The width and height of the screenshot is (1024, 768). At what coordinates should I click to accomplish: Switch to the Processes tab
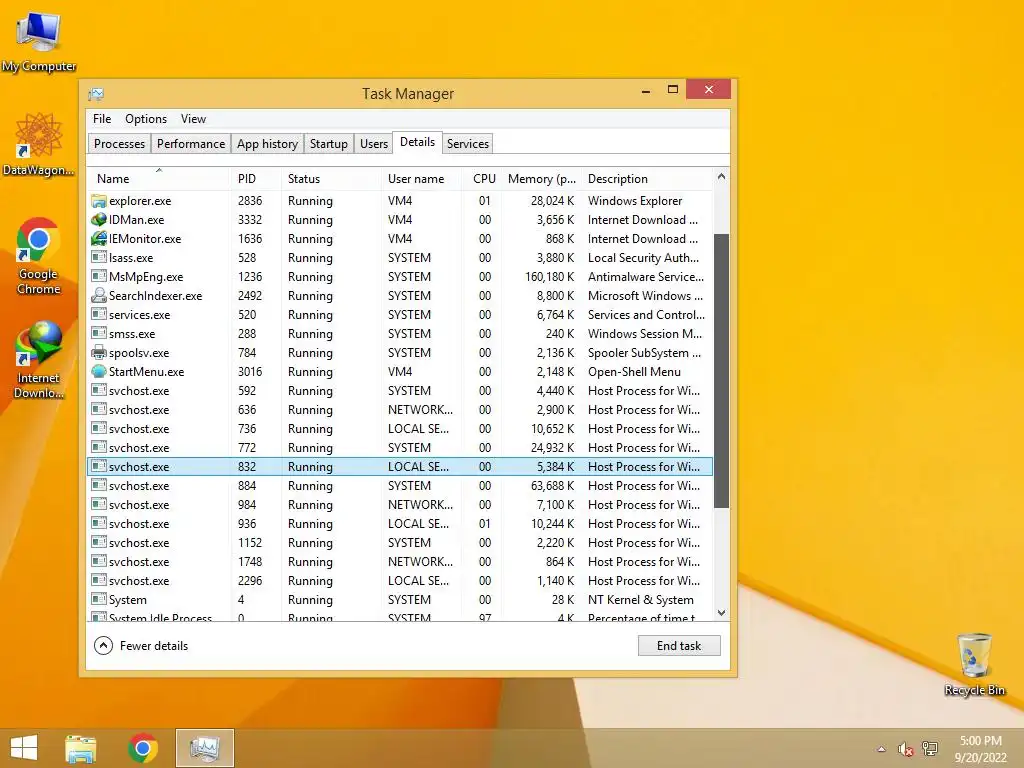120,144
